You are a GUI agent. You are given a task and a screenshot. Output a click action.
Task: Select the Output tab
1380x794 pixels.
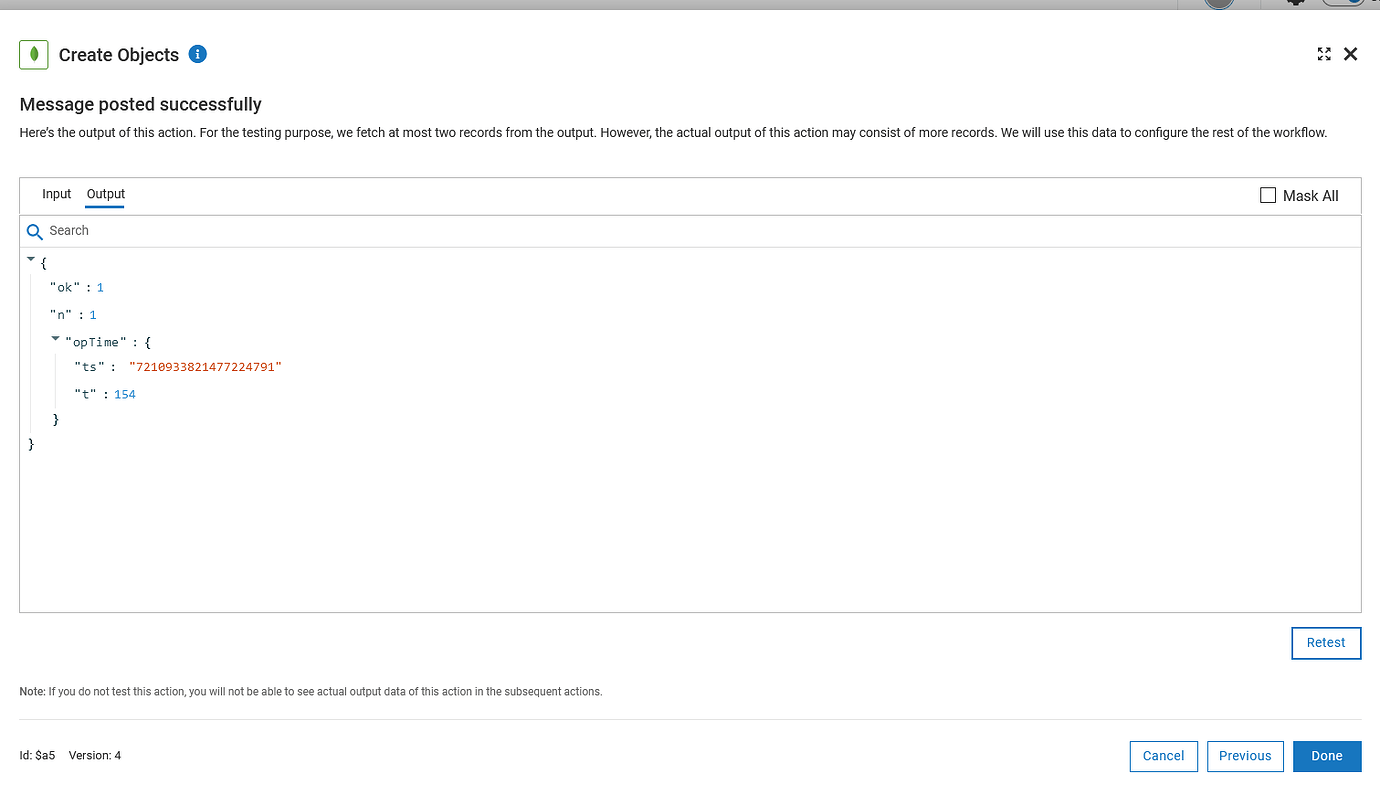pyautogui.click(x=105, y=194)
